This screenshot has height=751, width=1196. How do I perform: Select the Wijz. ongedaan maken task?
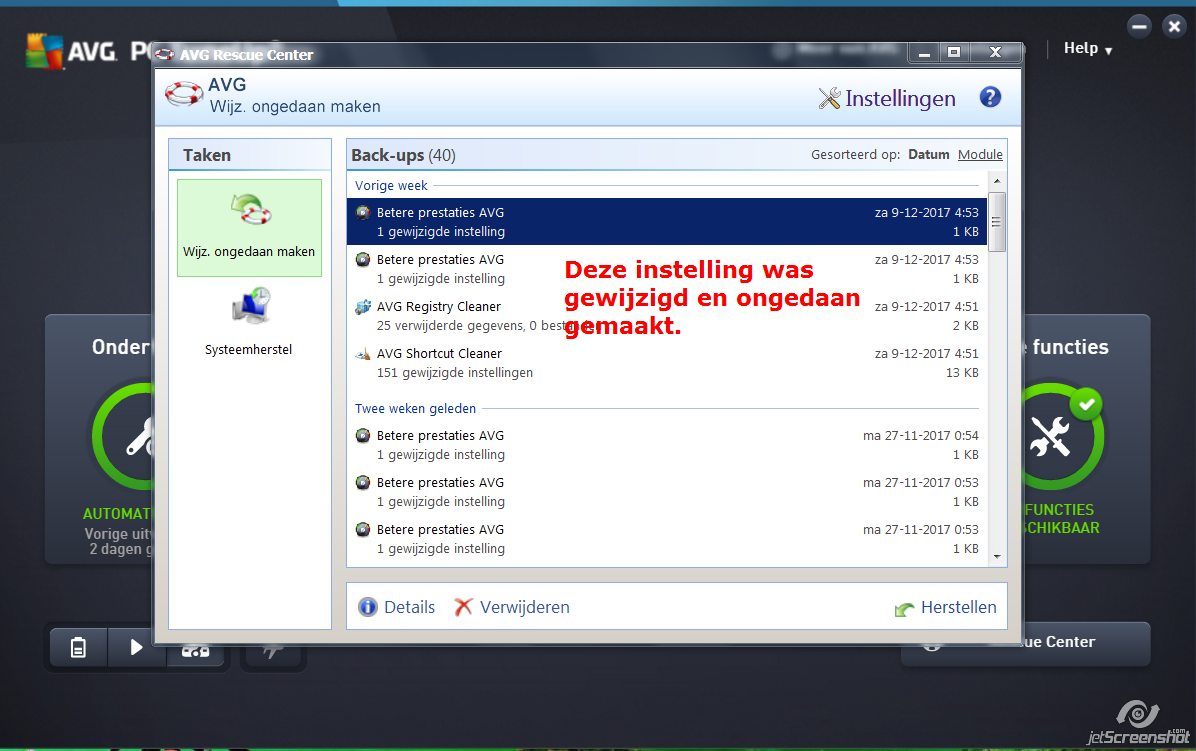click(x=249, y=227)
